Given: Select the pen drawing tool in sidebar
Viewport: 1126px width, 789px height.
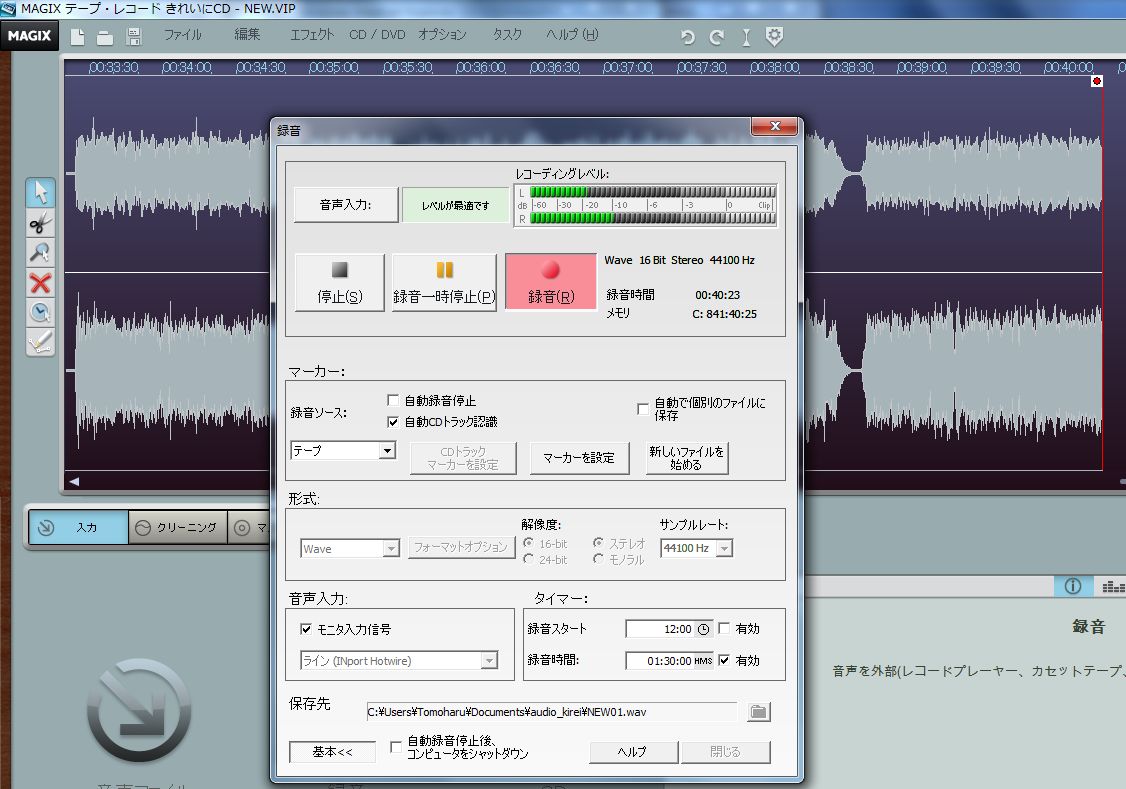Looking at the screenshot, I should [x=40, y=343].
